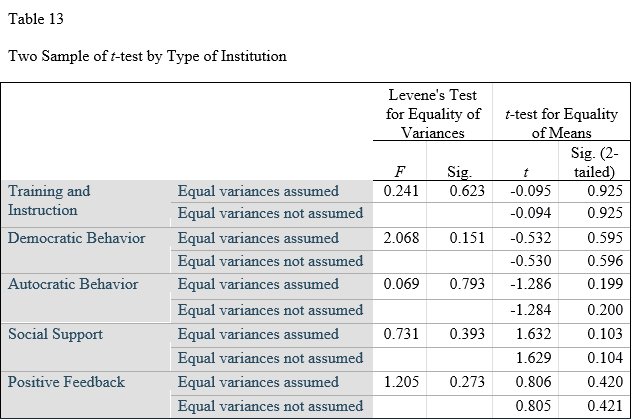
Task: Click 0.925 in the t = -0.094 row
Action: (605, 213)
